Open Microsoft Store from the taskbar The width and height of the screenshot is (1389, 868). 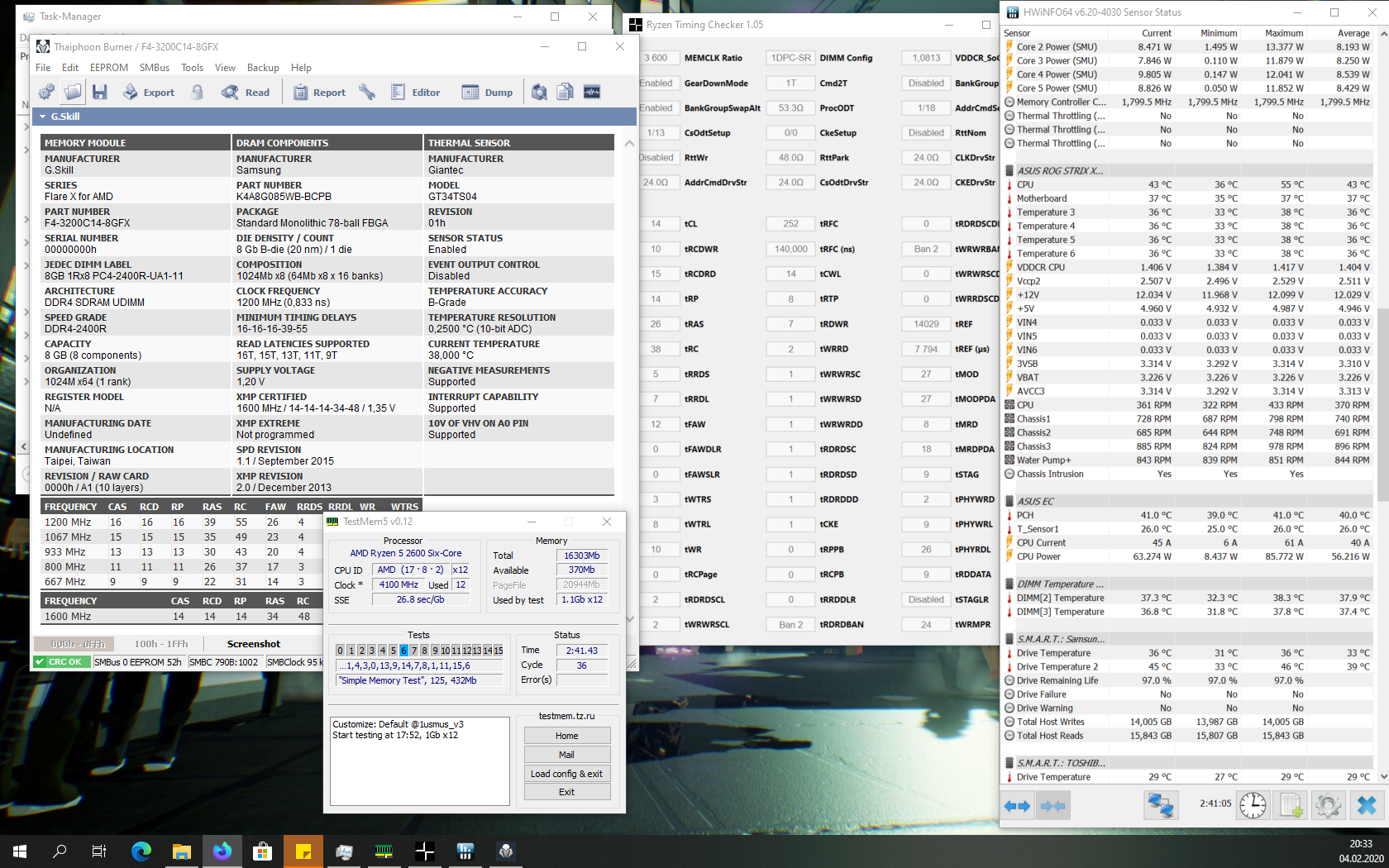[x=263, y=851]
